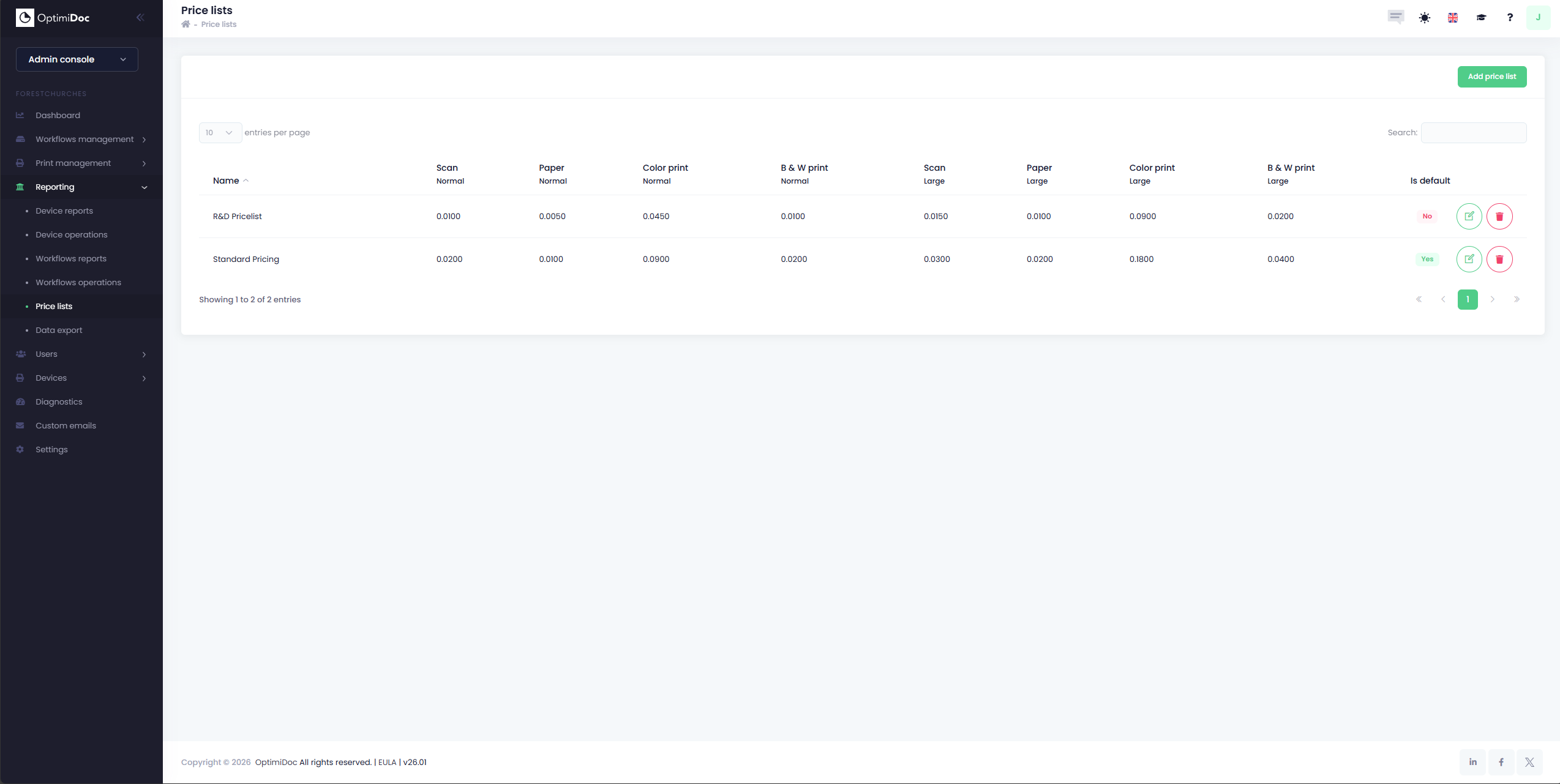The width and height of the screenshot is (1560, 784).
Task: Toggle light/dark theme sun icon
Action: pos(1425,18)
